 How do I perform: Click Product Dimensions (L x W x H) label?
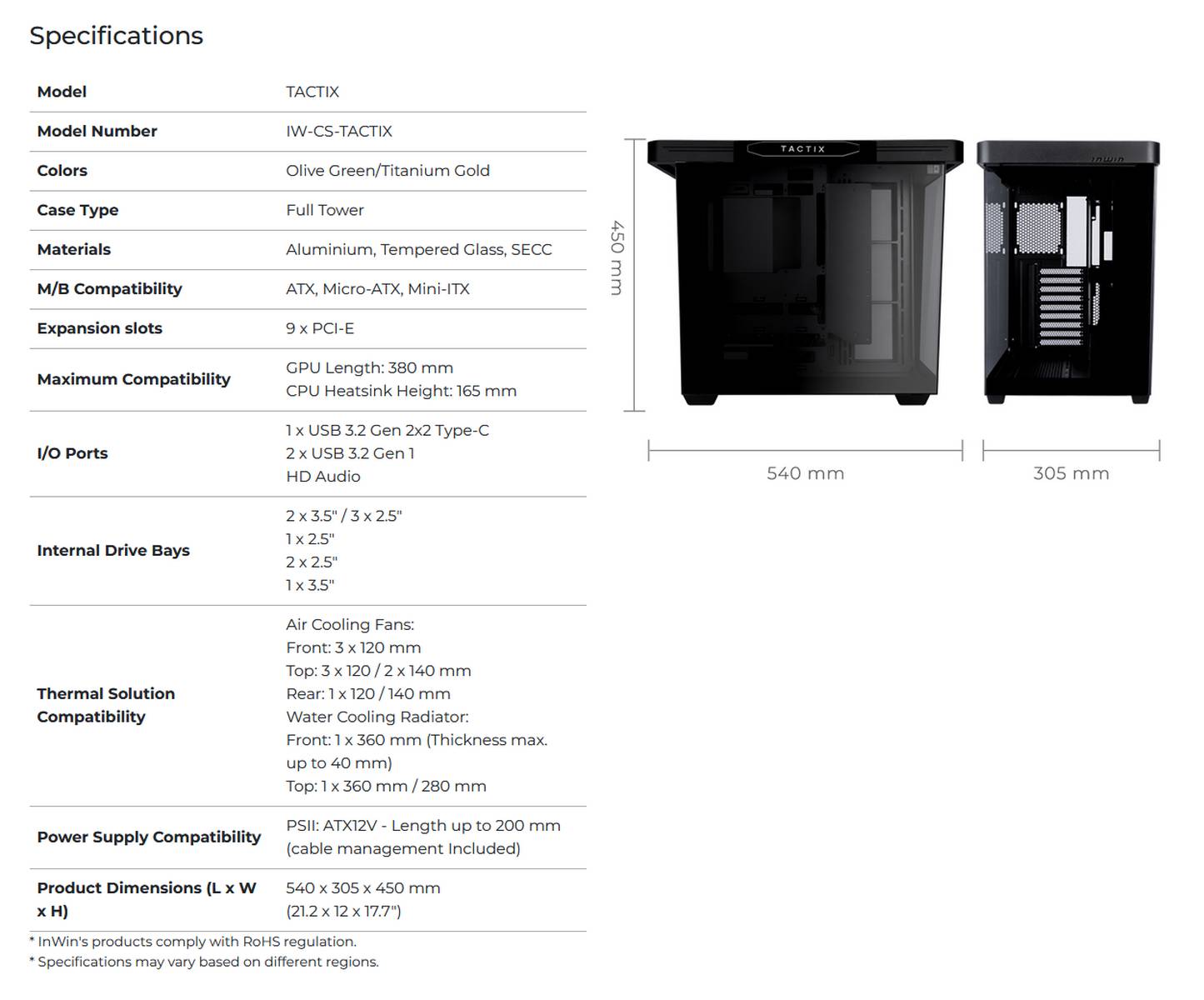click(x=147, y=900)
